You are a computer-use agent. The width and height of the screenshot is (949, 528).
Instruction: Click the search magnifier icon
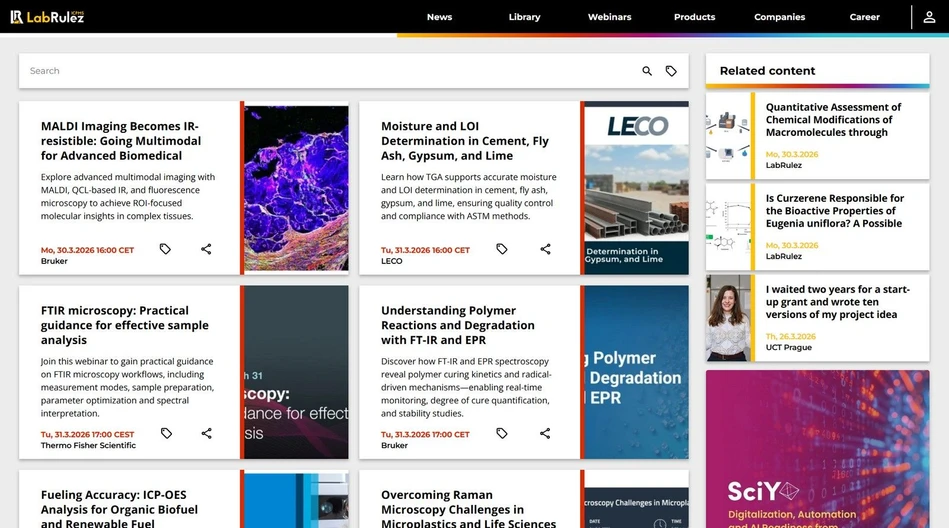(647, 71)
